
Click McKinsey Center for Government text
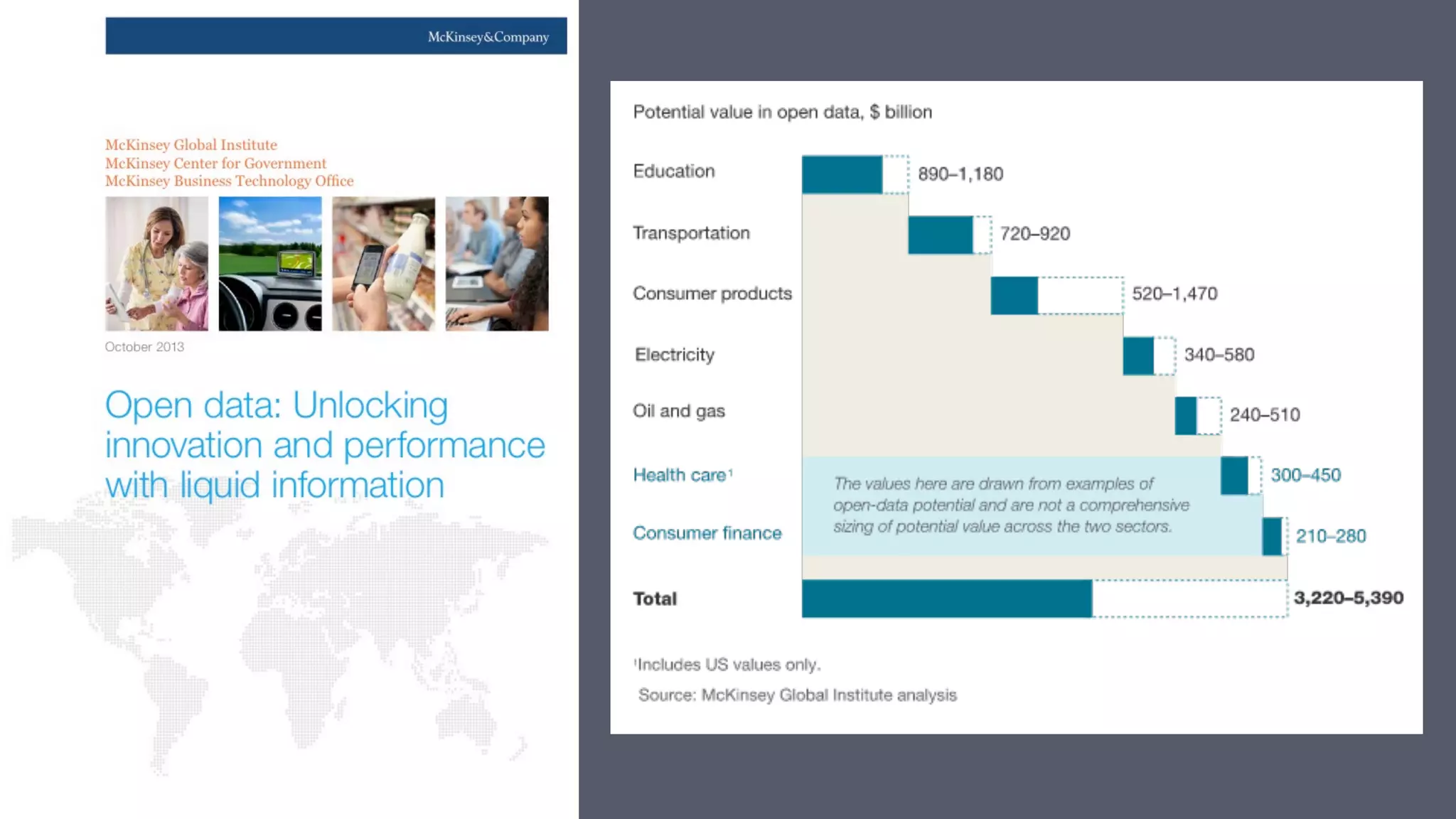pos(215,164)
